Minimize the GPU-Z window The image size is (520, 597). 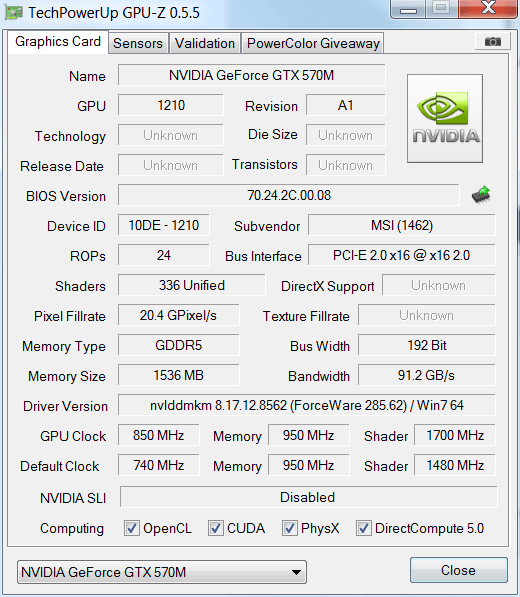click(x=408, y=9)
